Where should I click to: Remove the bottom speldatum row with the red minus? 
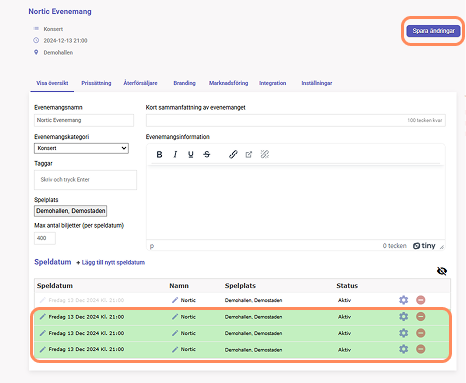point(421,349)
